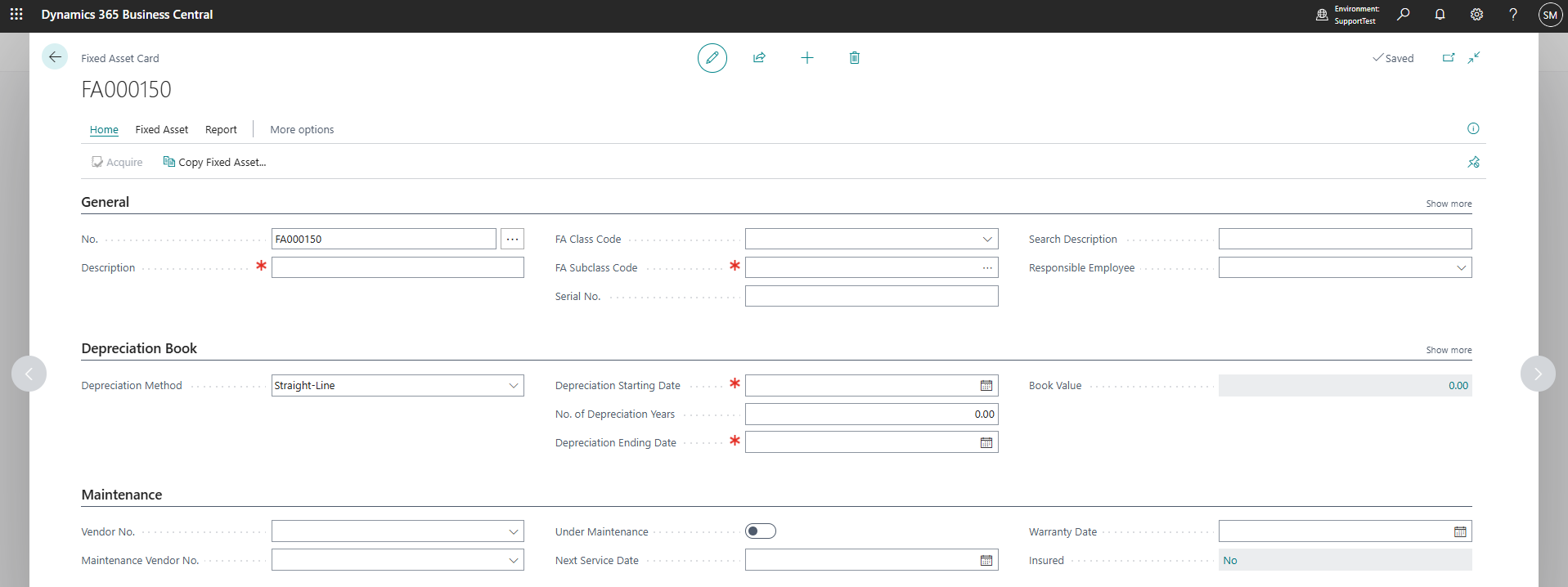Viewport: 1568px width, 587px height.
Task: Click into the Search Description field
Action: click(1346, 239)
